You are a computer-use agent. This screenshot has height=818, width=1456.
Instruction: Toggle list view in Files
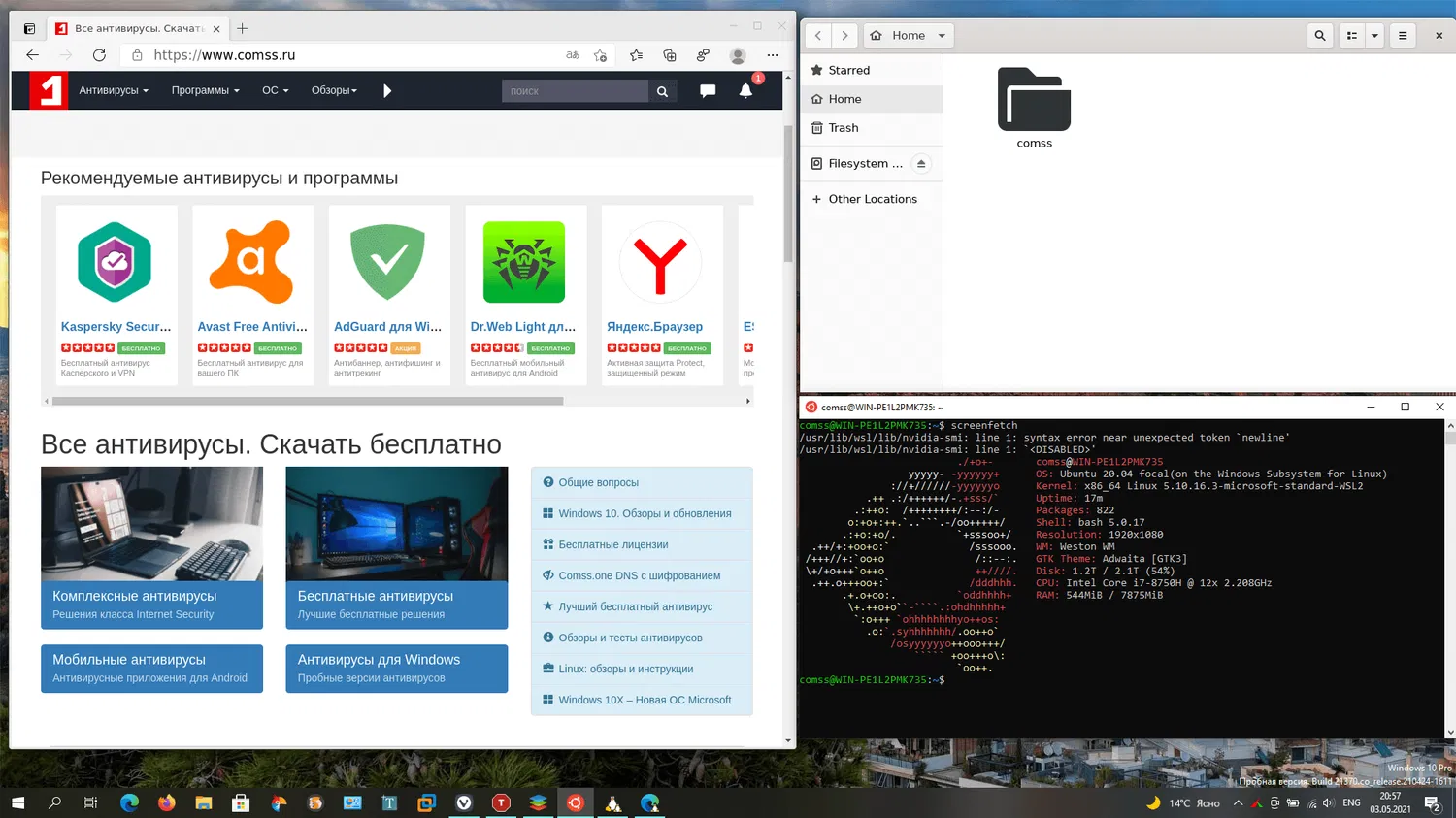point(1351,36)
